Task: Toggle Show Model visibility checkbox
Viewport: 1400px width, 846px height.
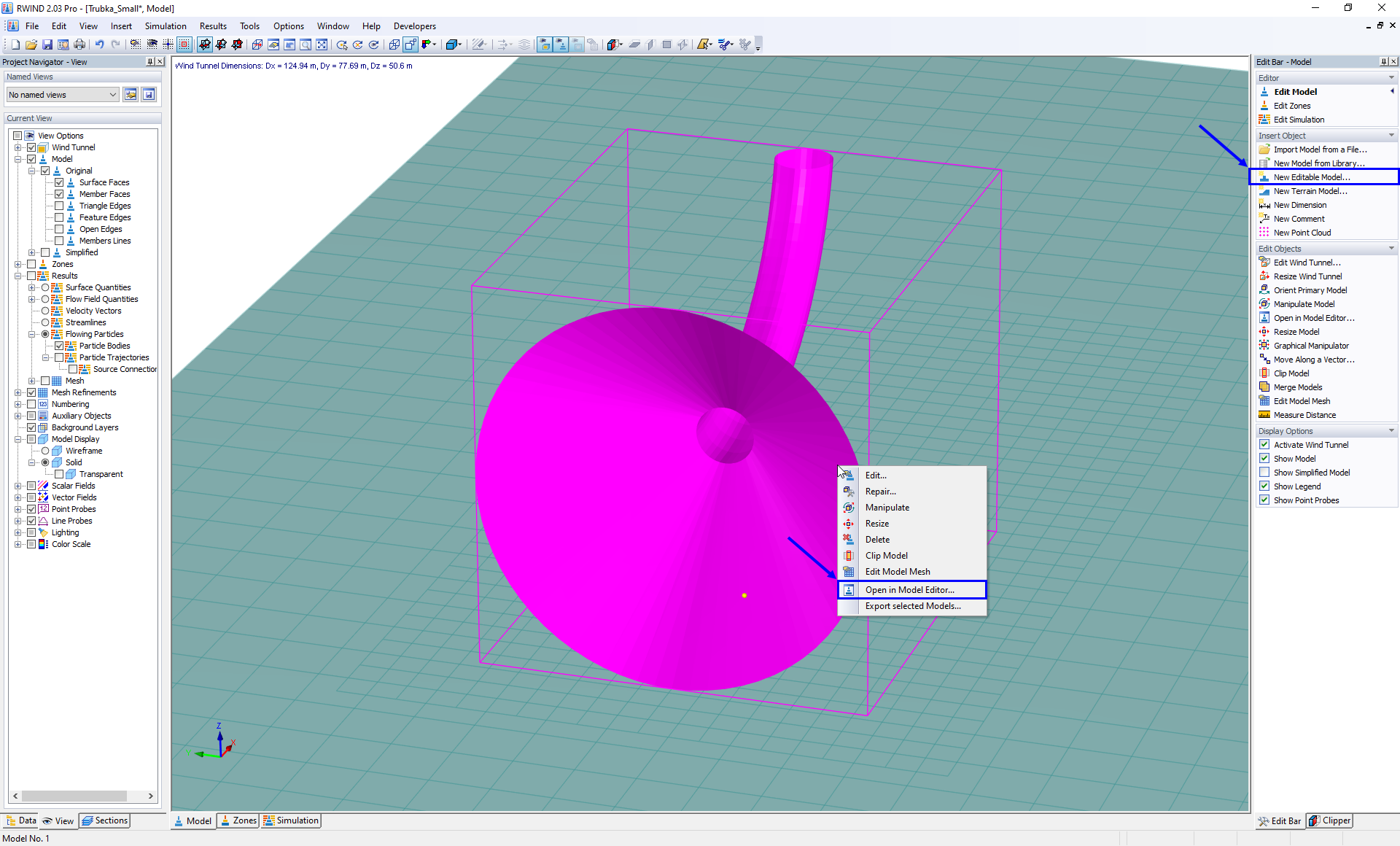Action: click(1265, 458)
